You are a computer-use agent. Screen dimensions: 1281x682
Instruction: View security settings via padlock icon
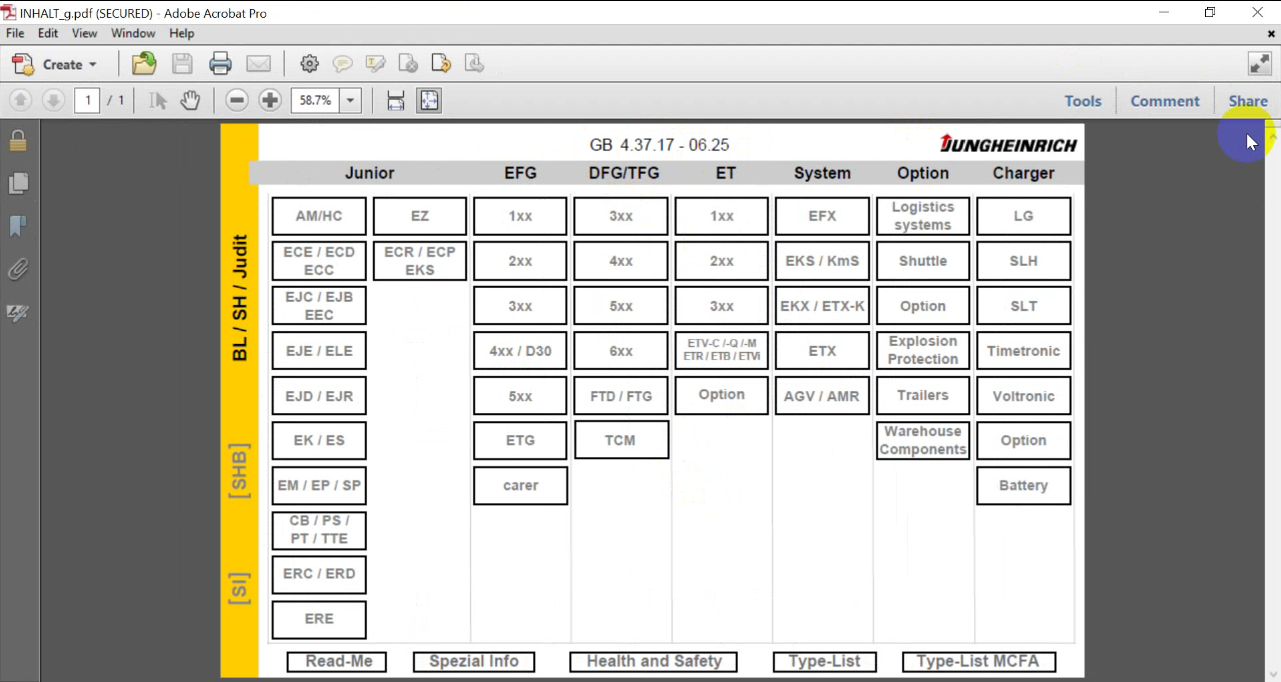pyautogui.click(x=17, y=141)
